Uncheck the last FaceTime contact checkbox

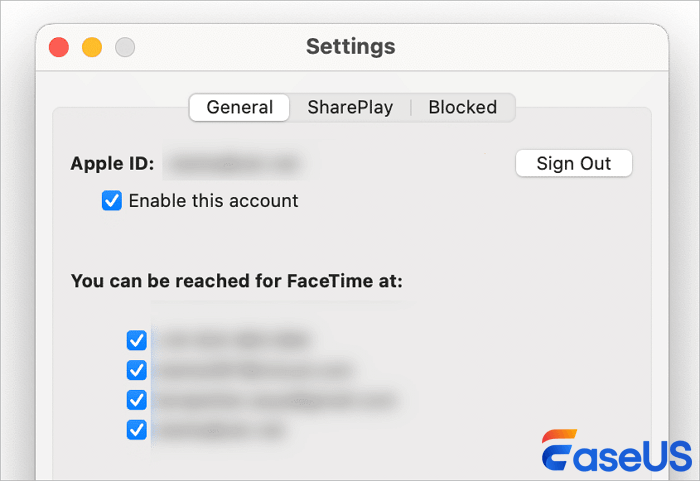137,430
